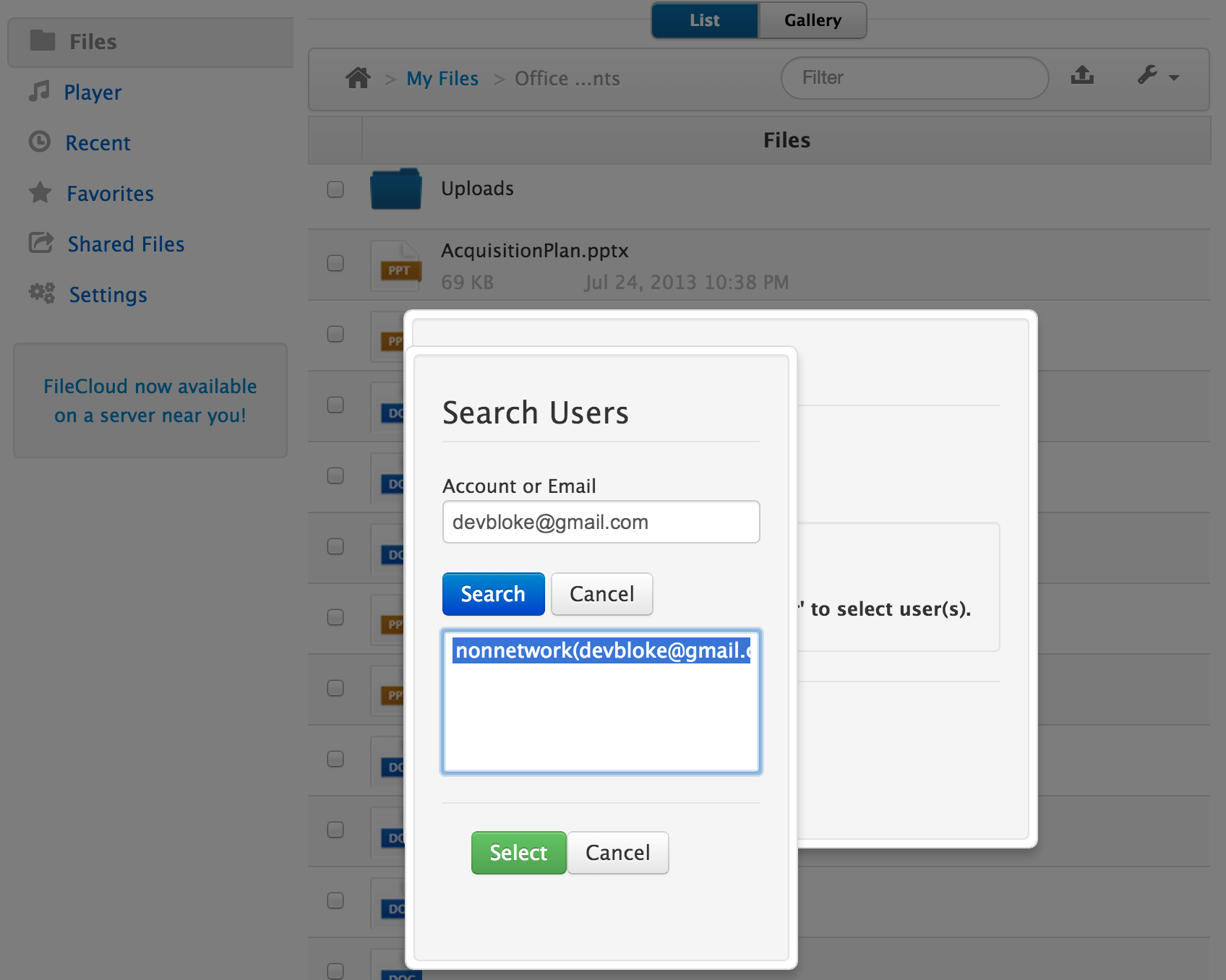Screen dimensions: 1226x980
Task: Click FileCloud now available on server banner
Action: (150, 400)
